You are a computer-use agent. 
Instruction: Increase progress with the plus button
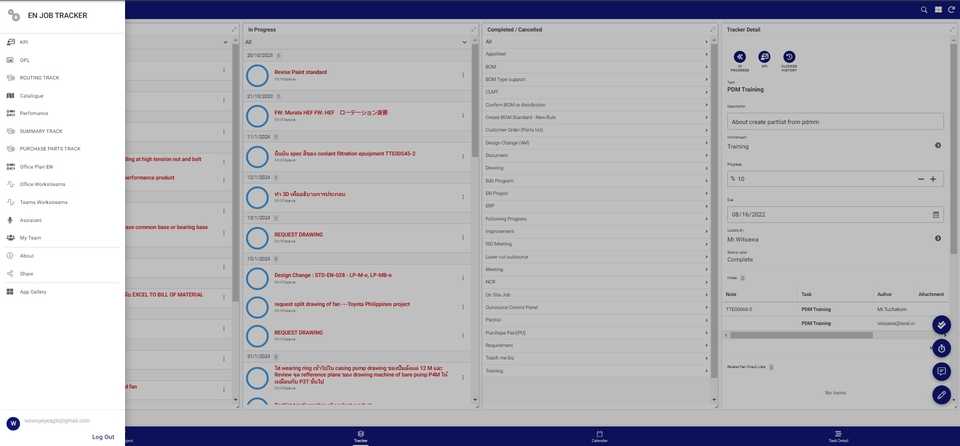(x=933, y=179)
